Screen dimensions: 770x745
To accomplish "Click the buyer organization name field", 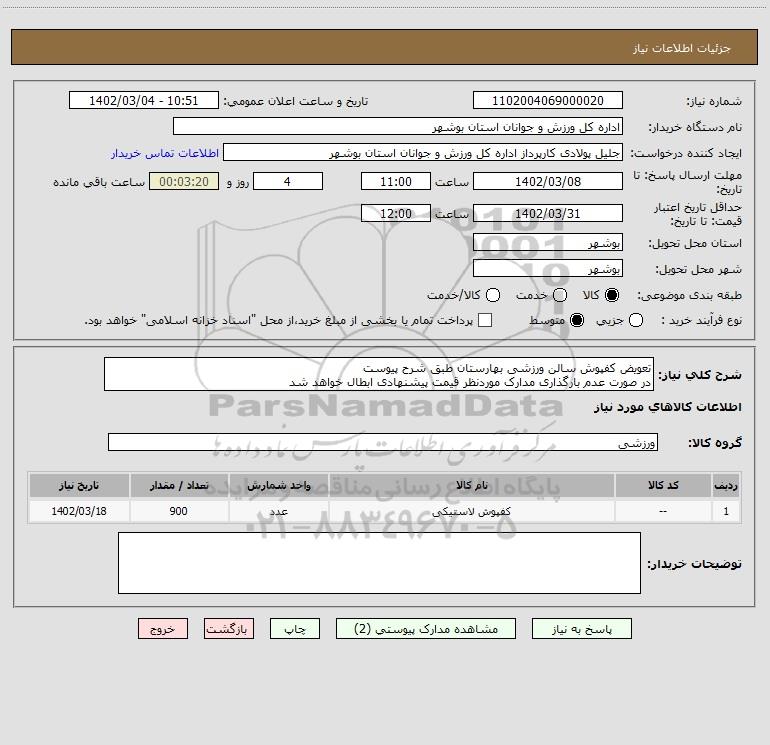I will click(x=398, y=126).
